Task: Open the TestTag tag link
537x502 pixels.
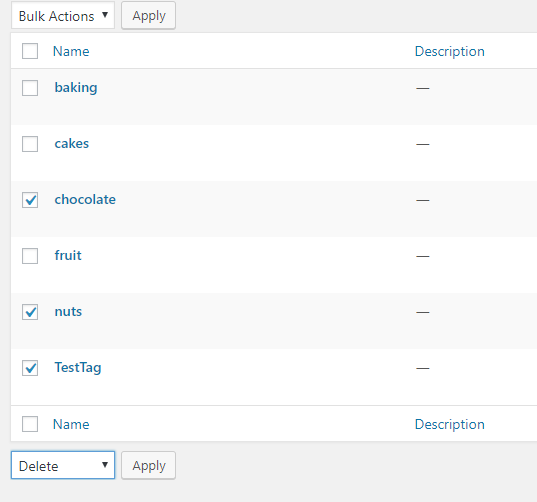Action: coord(78,368)
